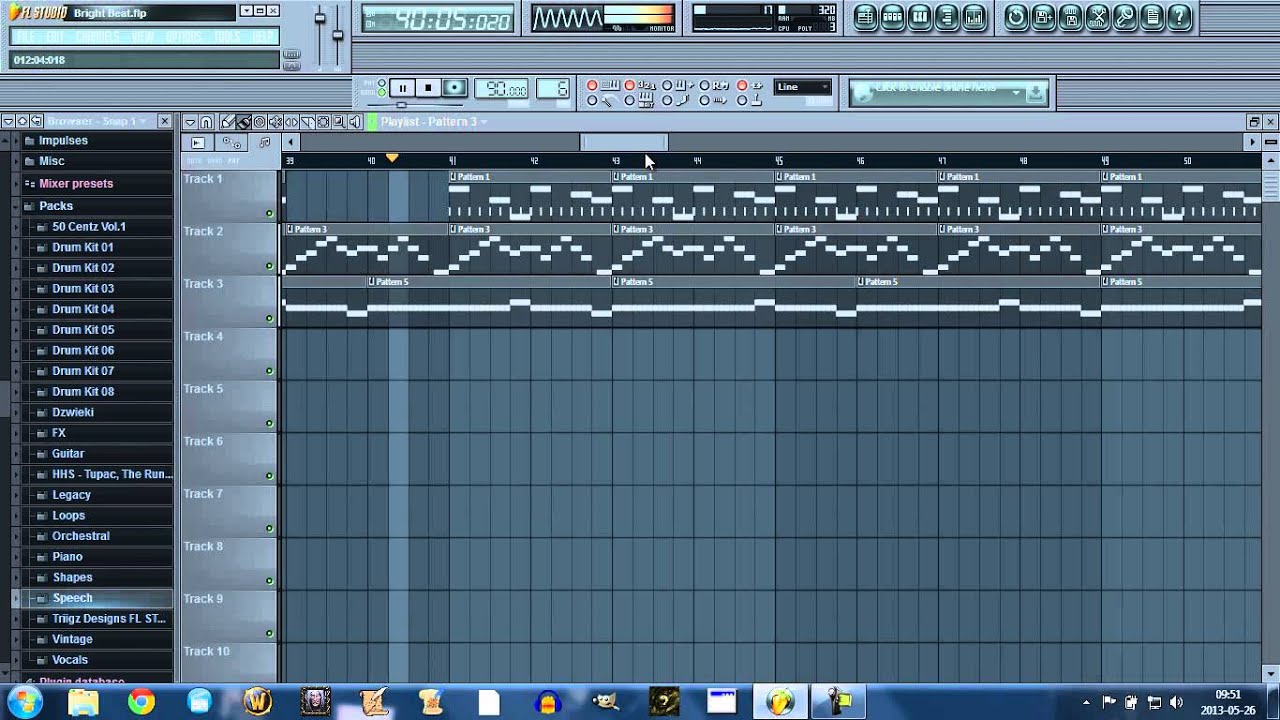
Task: Select the Slice tool in playlist toolbar
Action: [x=308, y=122]
